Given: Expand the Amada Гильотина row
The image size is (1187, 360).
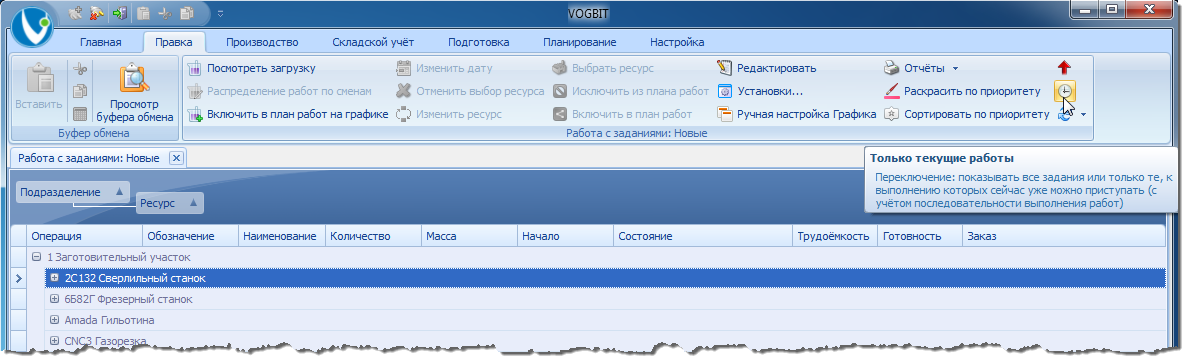Looking at the screenshot, I should coord(55,321).
